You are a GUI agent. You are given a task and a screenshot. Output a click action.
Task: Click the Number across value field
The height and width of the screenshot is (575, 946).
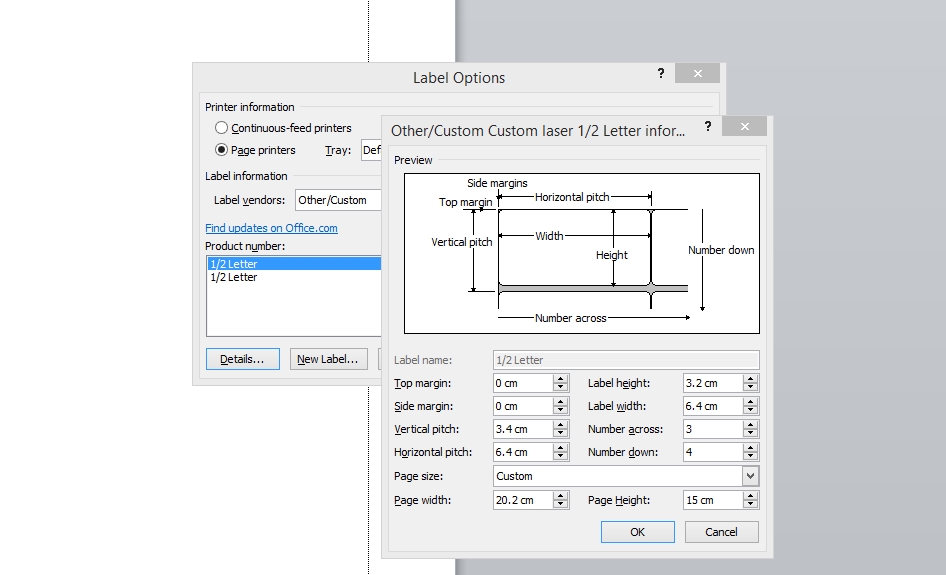point(713,429)
